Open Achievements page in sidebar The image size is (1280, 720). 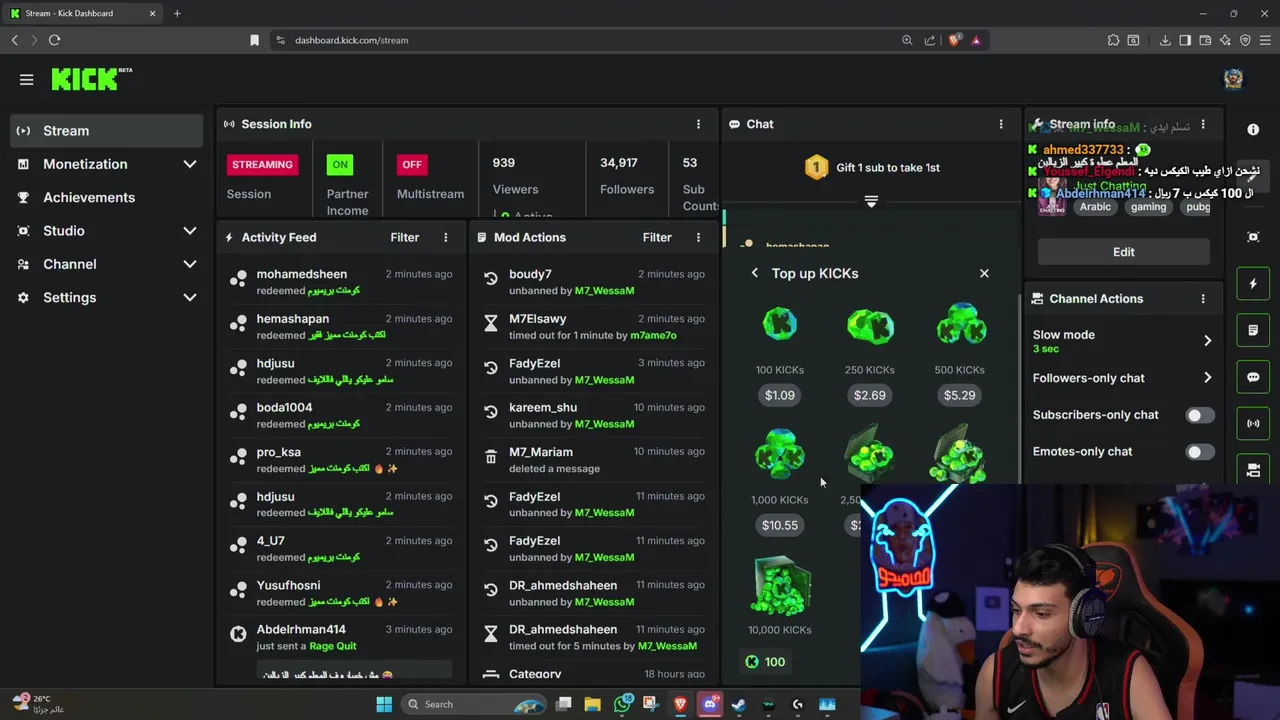click(107, 198)
